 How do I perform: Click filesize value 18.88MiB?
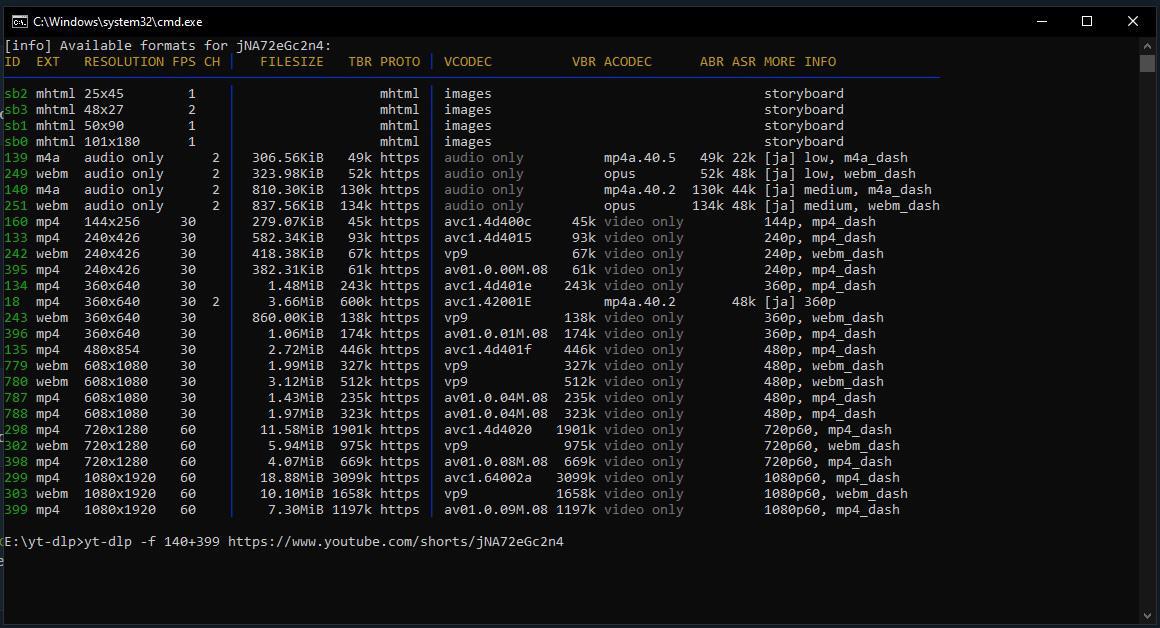tap(291, 478)
